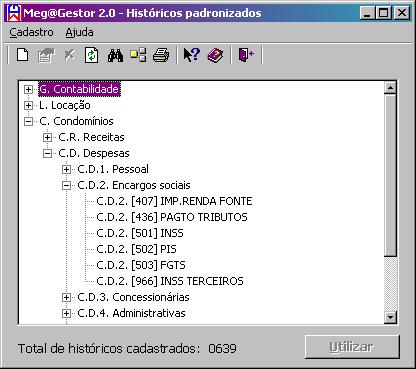Select the [501] INSS entry
Screen dimensions: 416x369
tap(140, 233)
